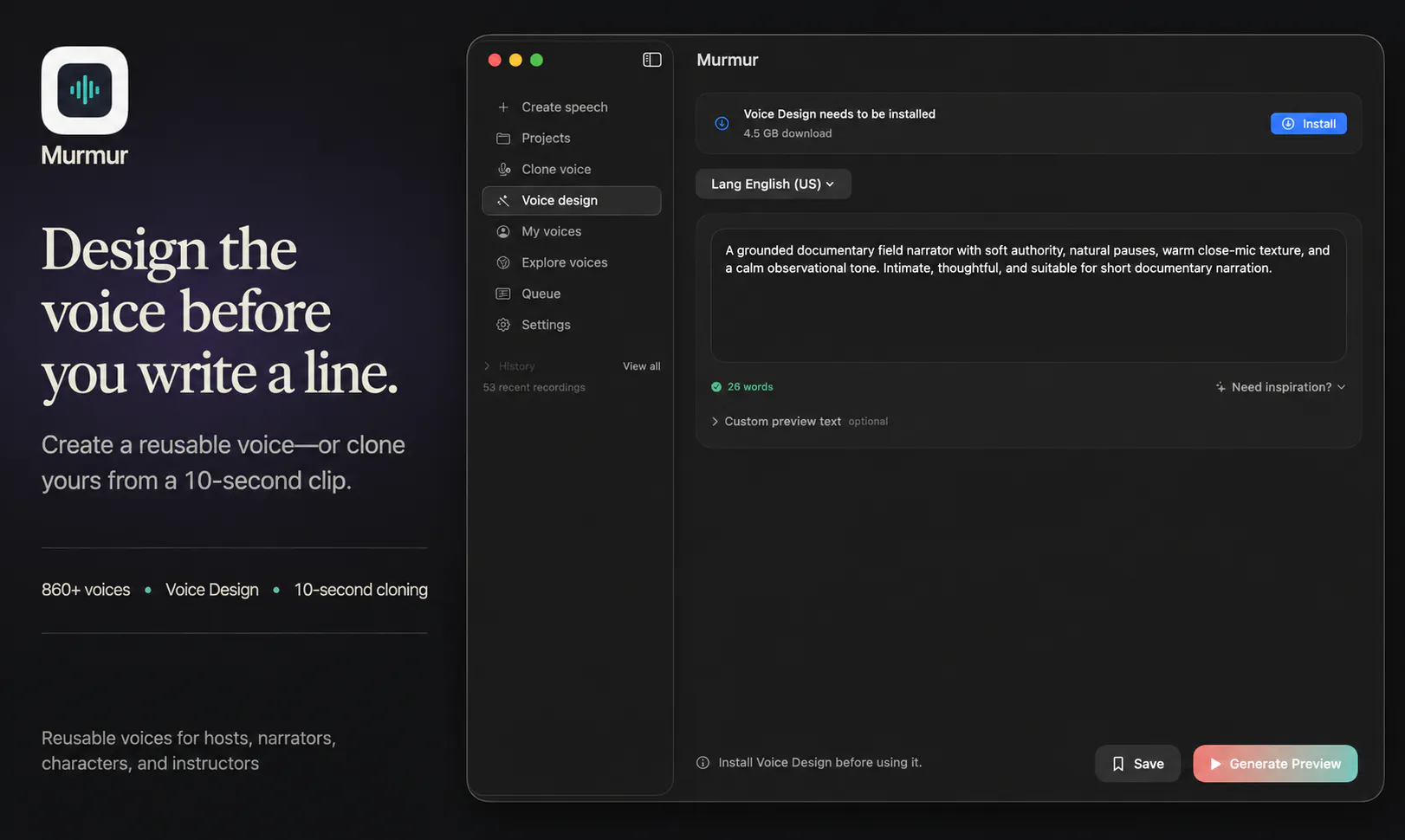This screenshot has width=1405, height=840.
Task: Click the download icon in install banner
Action: tap(722, 124)
